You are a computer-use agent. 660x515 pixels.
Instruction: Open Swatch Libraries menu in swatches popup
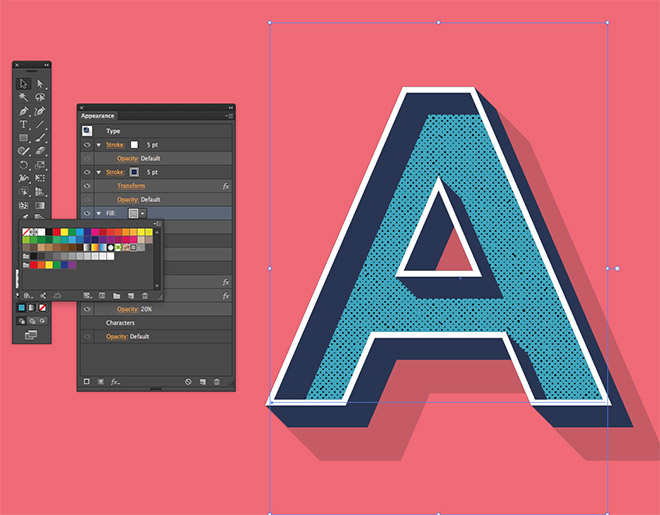[28, 296]
